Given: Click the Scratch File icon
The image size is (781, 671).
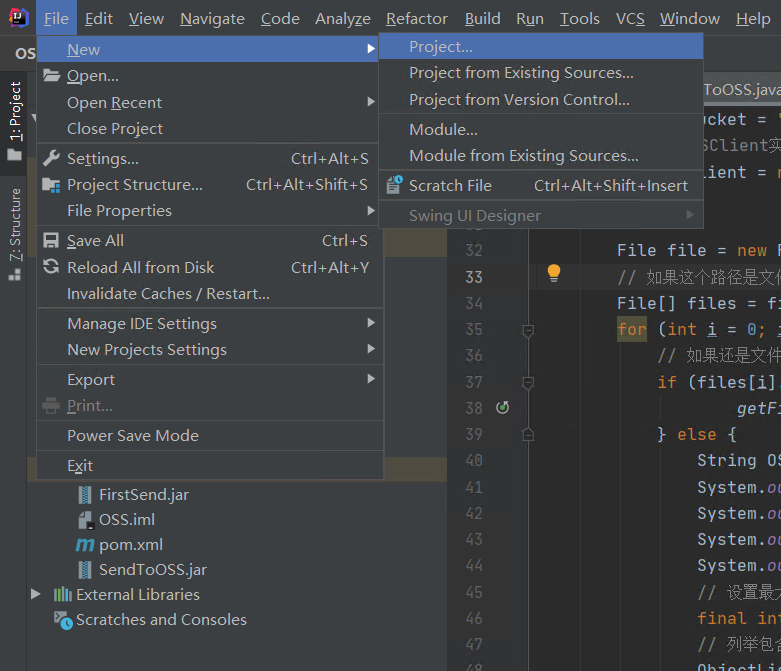Looking at the screenshot, I should point(393,185).
